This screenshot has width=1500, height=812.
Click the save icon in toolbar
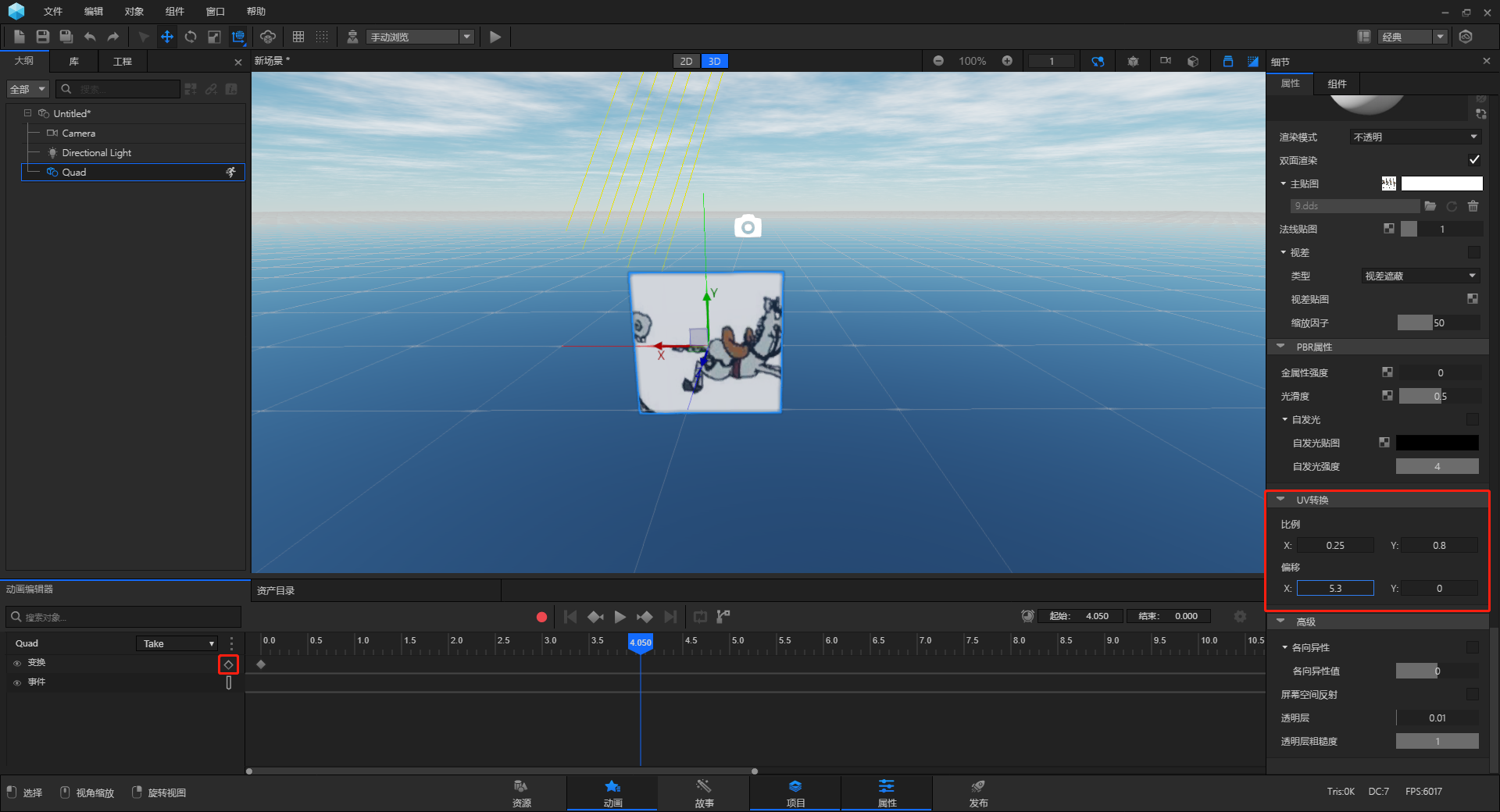[x=43, y=37]
